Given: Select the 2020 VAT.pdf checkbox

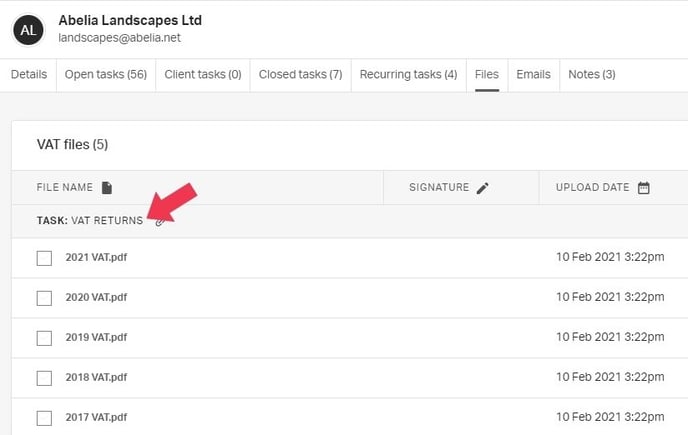Looking at the screenshot, I should 44,298.
